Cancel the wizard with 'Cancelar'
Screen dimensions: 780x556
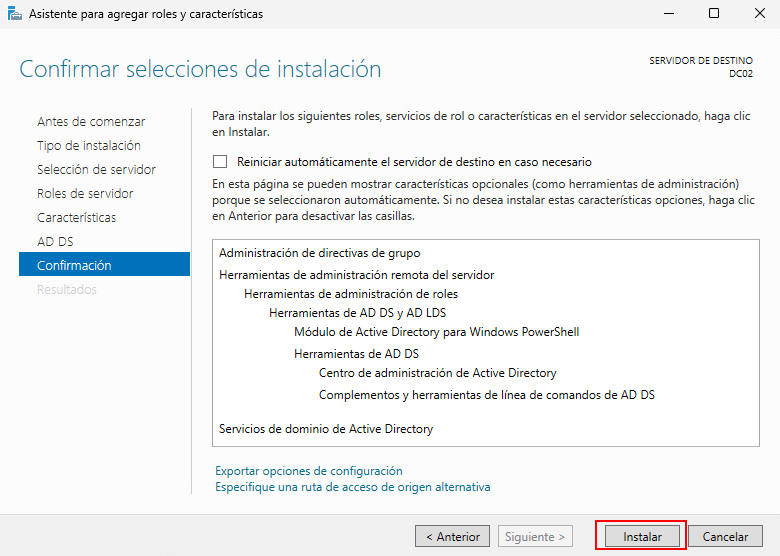725,537
